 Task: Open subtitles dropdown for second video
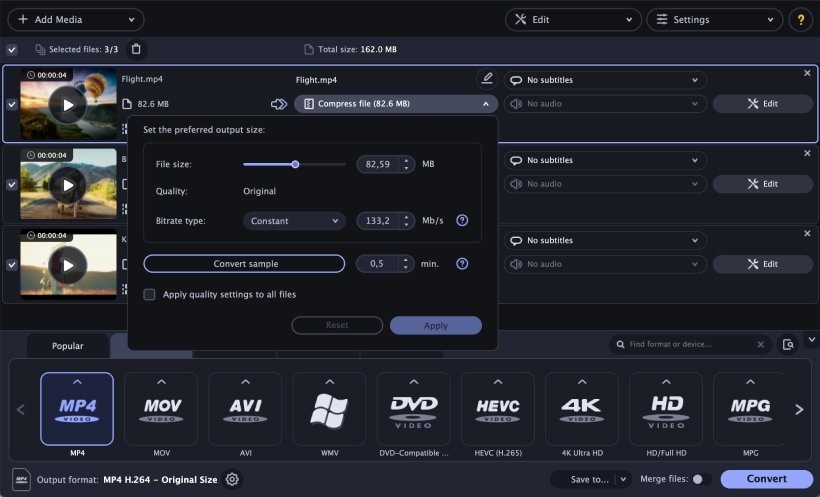(x=605, y=160)
